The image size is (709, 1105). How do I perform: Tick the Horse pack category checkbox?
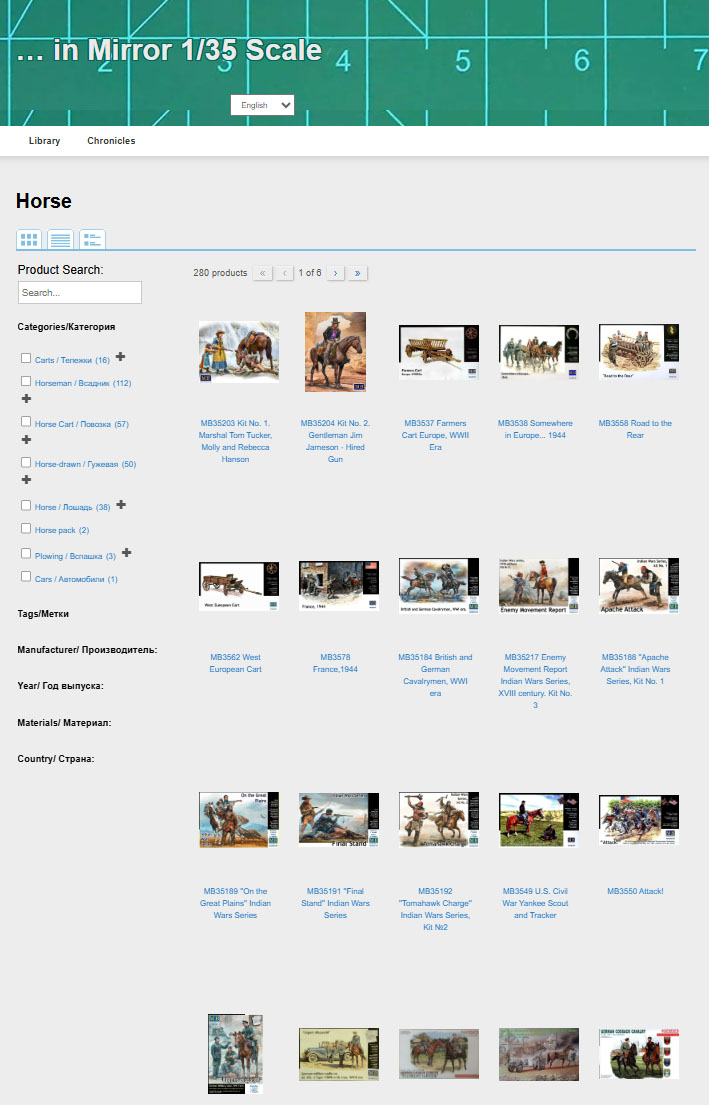26,529
